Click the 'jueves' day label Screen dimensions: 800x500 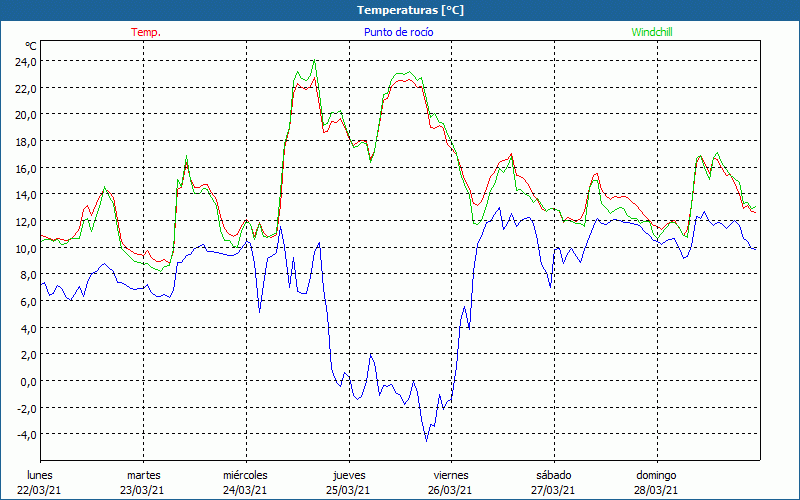349,475
